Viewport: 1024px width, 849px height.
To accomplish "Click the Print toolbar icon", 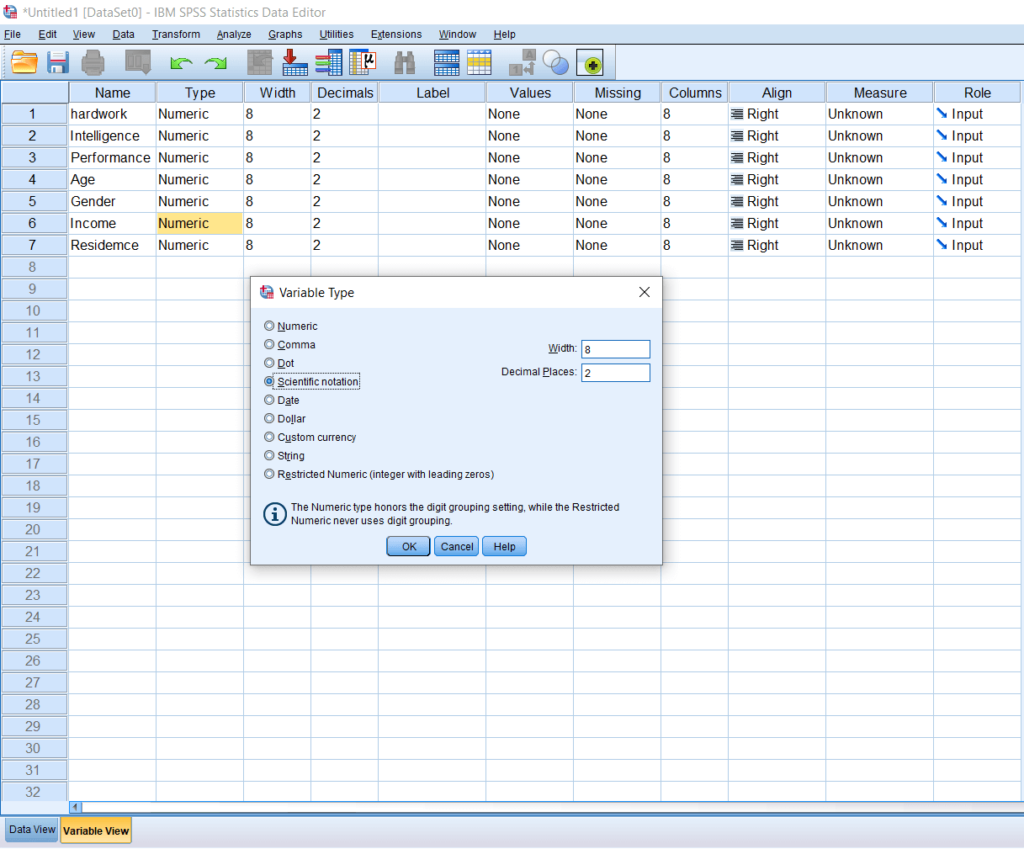I will pyautogui.click(x=90, y=62).
